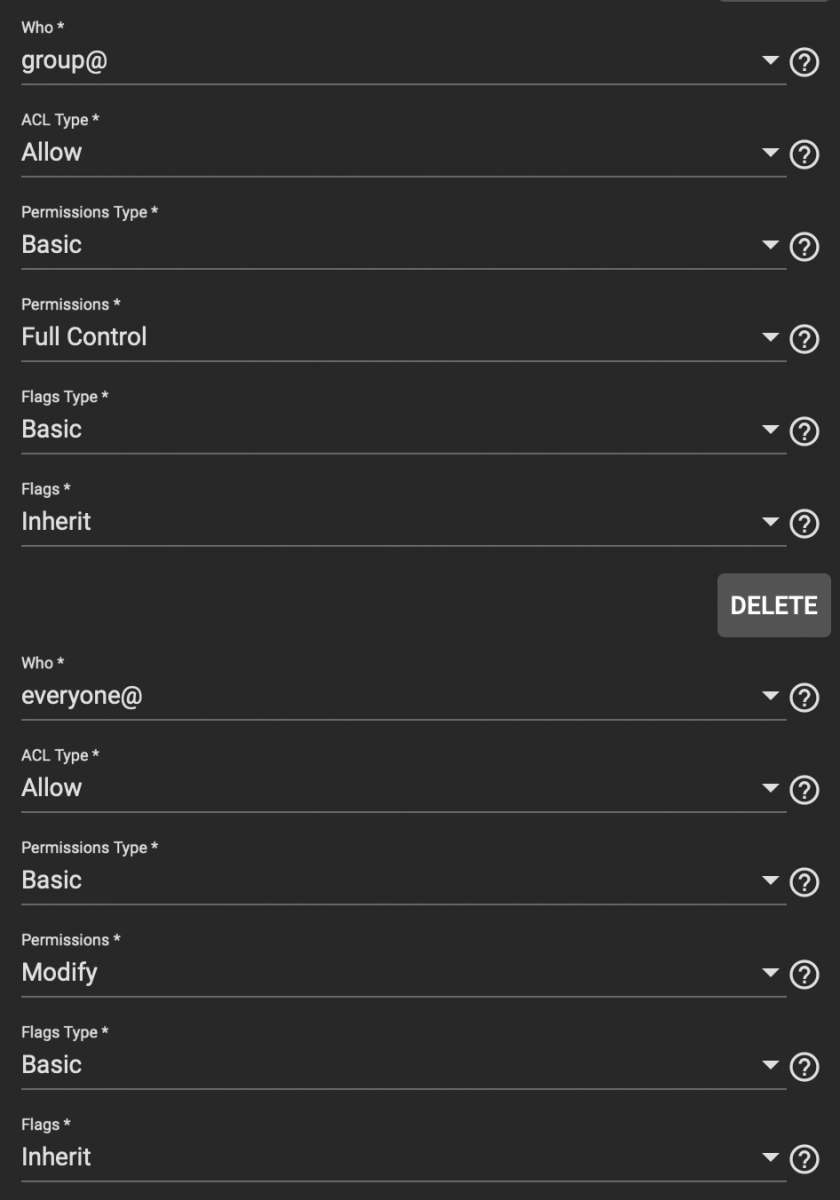Open help beside everyone@ Permissions Type
The height and width of the screenshot is (1200, 840).
coord(804,883)
